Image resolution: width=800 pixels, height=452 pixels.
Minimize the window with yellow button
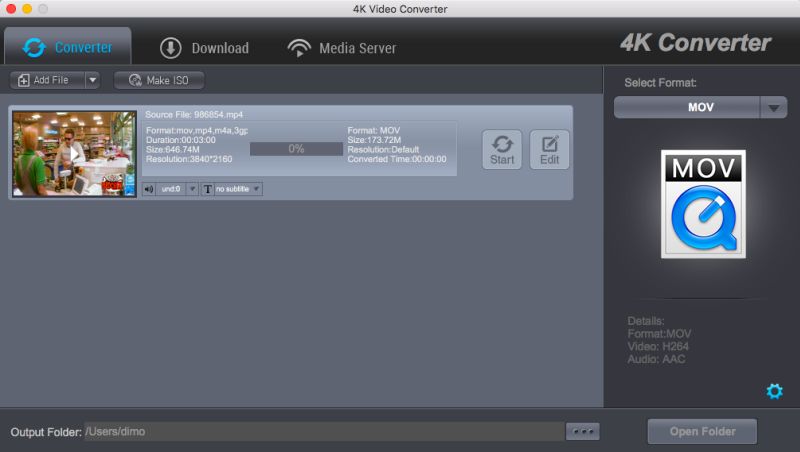pos(27,9)
